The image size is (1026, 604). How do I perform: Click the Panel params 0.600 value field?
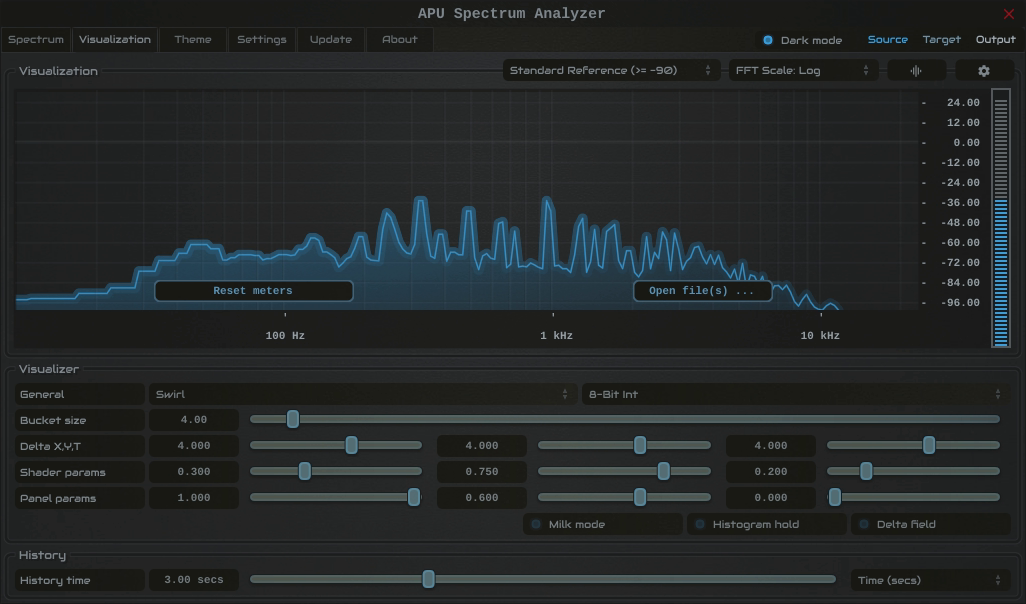pos(482,498)
